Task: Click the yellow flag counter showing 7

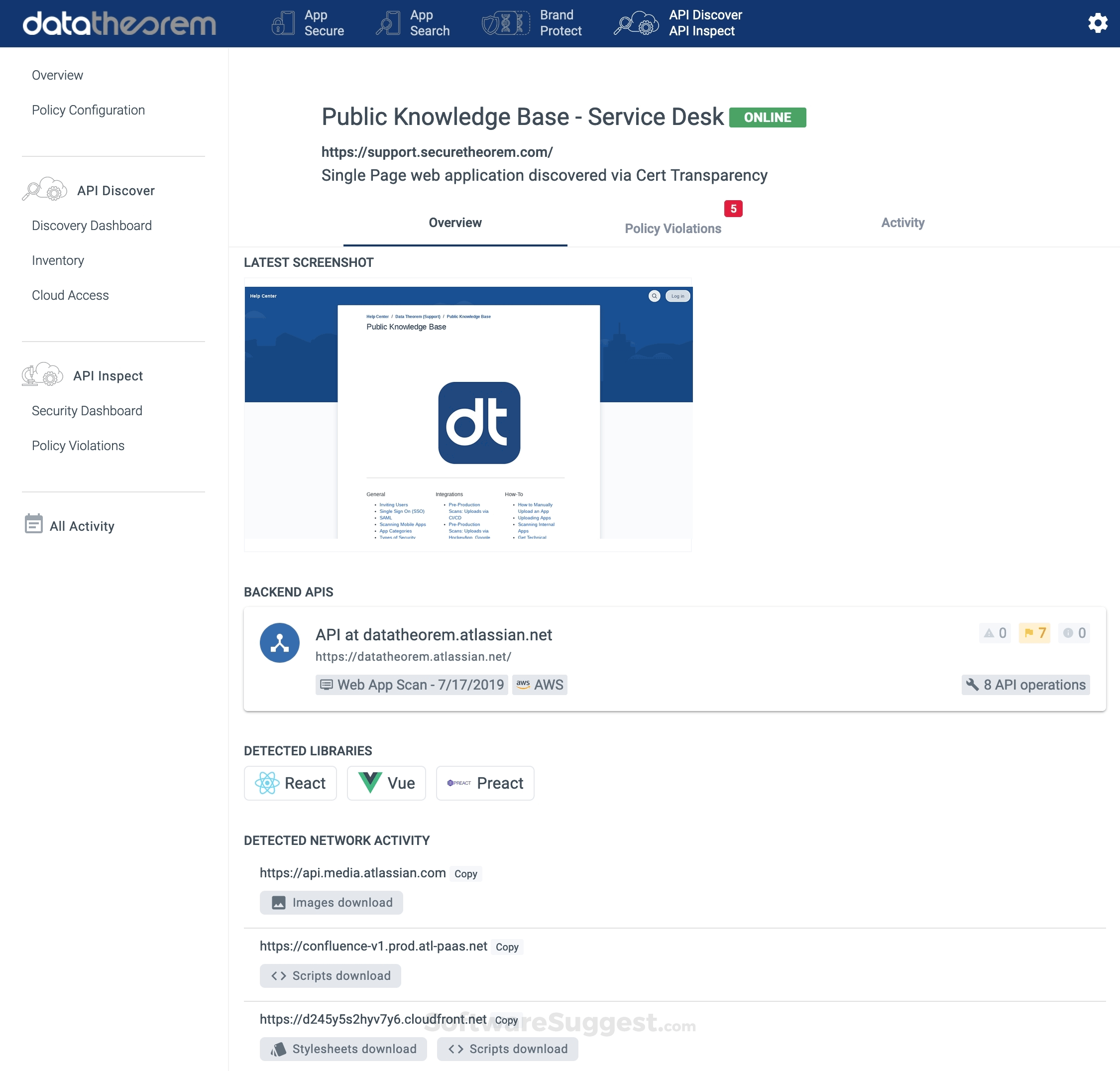Action: [x=1033, y=632]
